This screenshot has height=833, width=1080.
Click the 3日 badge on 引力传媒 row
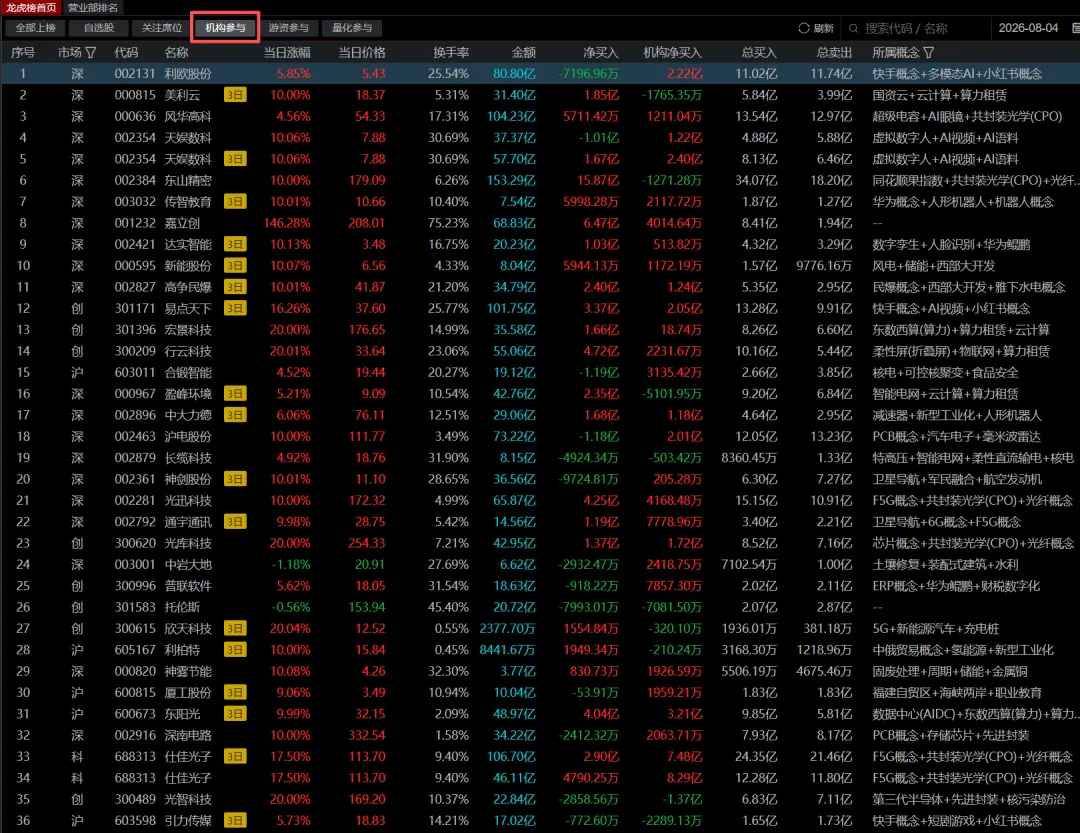(235, 821)
